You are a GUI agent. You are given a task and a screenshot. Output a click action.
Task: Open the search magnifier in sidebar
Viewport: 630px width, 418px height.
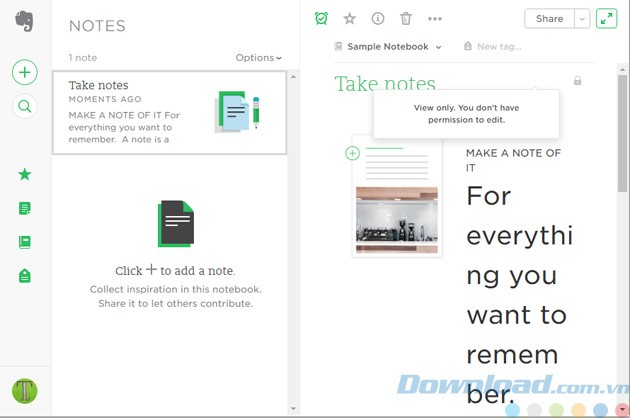point(25,107)
